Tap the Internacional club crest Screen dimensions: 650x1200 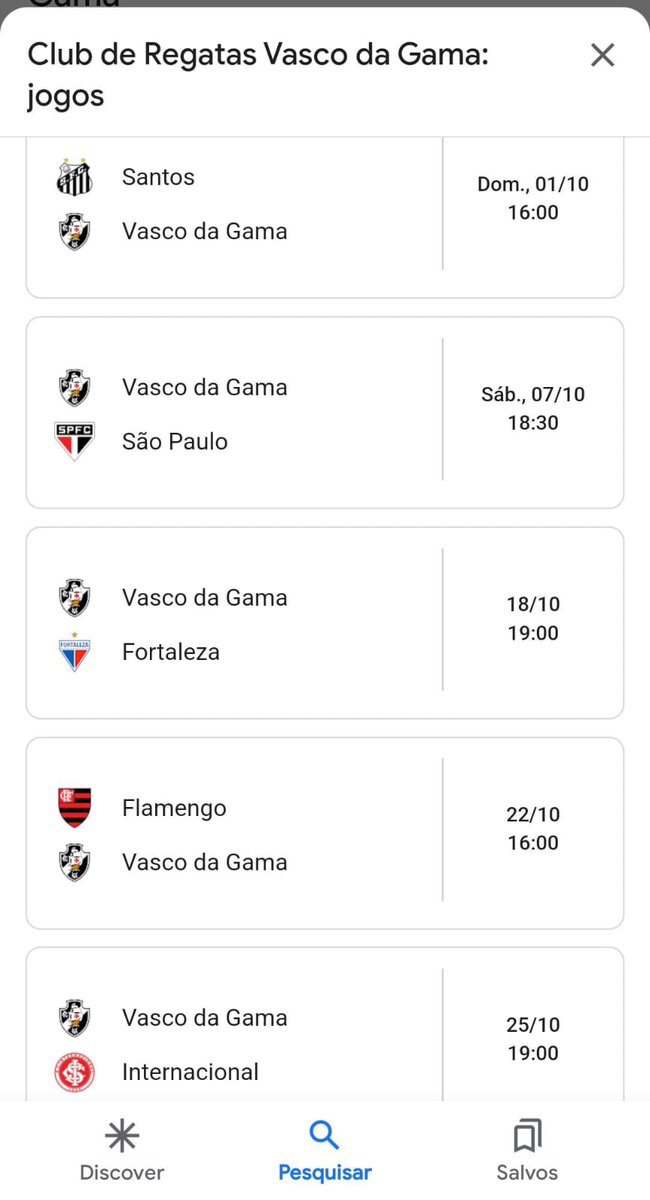click(74, 1072)
